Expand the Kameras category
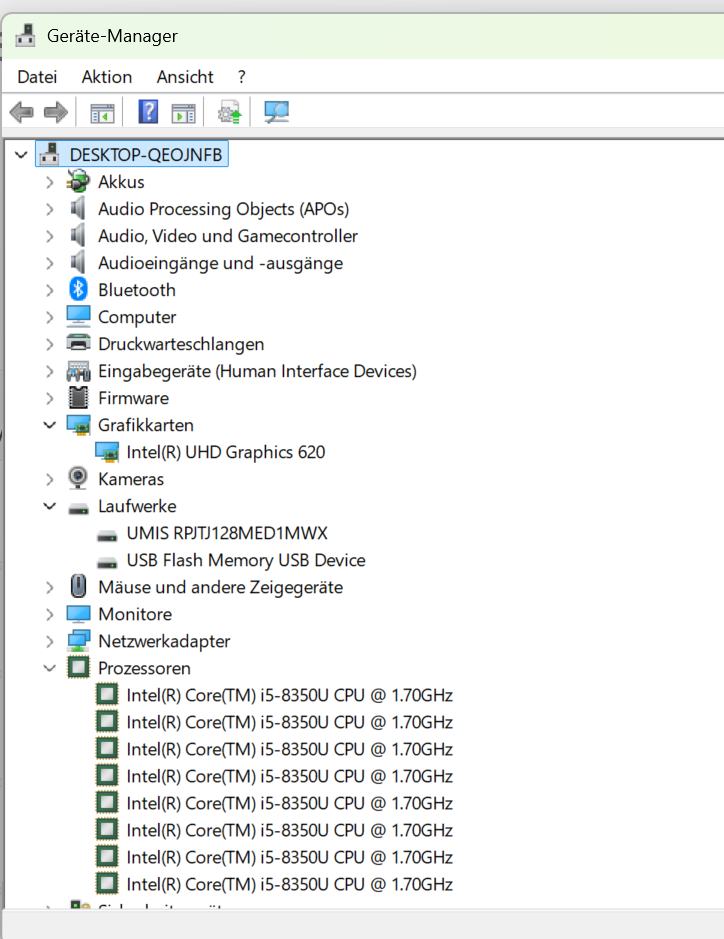The image size is (724, 939). [x=50, y=479]
